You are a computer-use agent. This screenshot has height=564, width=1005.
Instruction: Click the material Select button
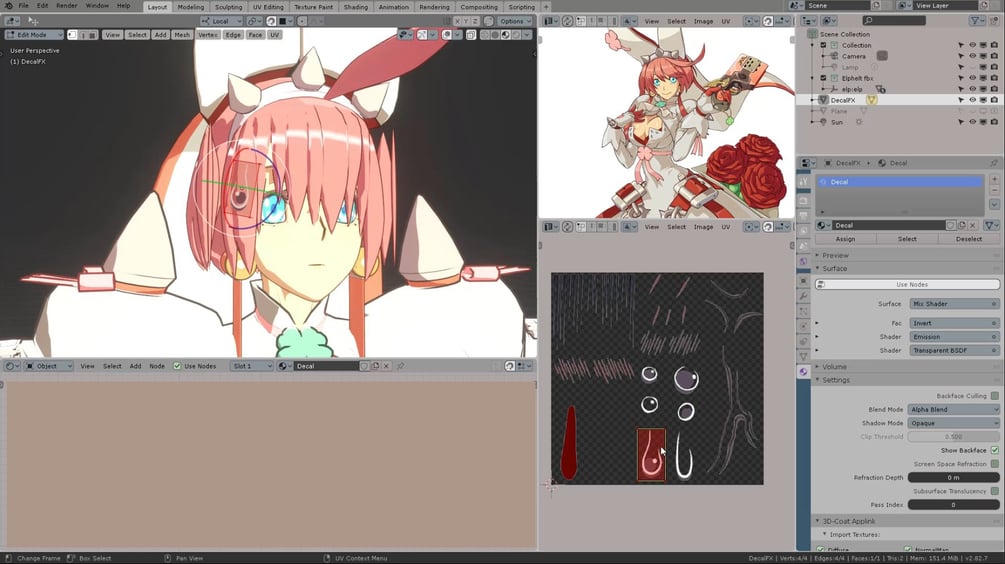point(907,238)
